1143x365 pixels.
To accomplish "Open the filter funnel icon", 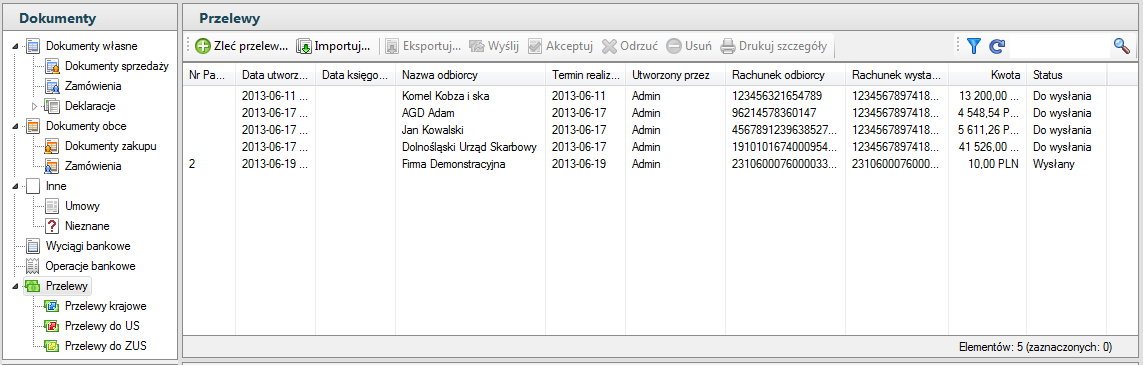I will (x=974, y=46).
